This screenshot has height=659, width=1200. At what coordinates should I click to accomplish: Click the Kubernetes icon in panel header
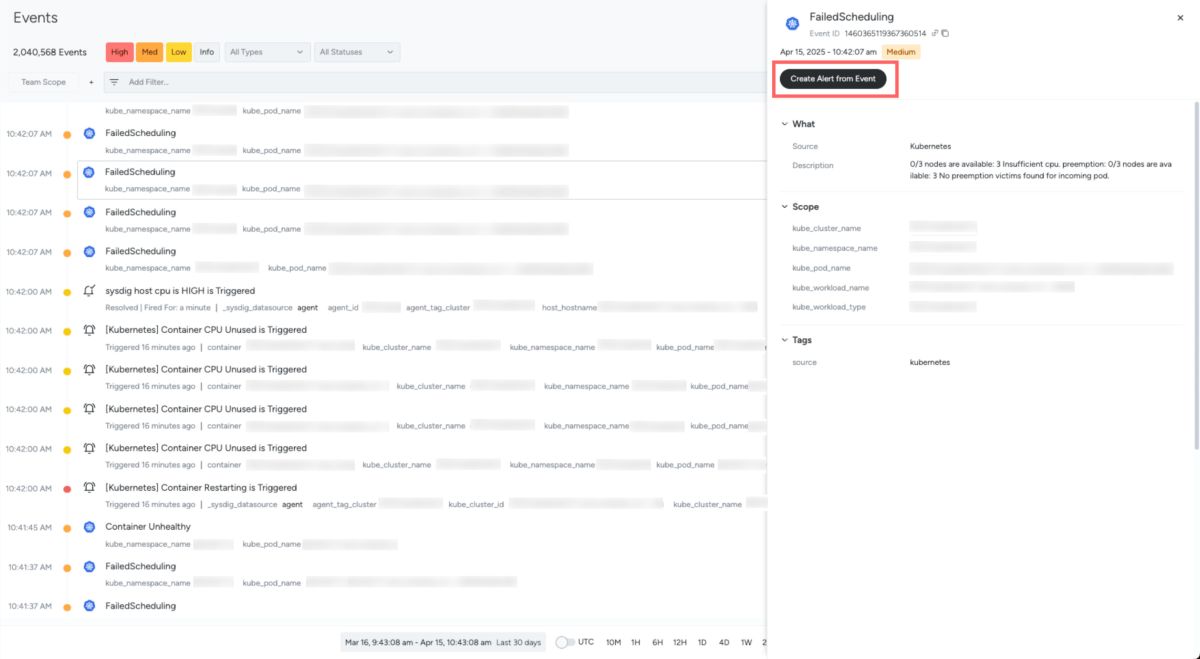click(x=793, y=24)
